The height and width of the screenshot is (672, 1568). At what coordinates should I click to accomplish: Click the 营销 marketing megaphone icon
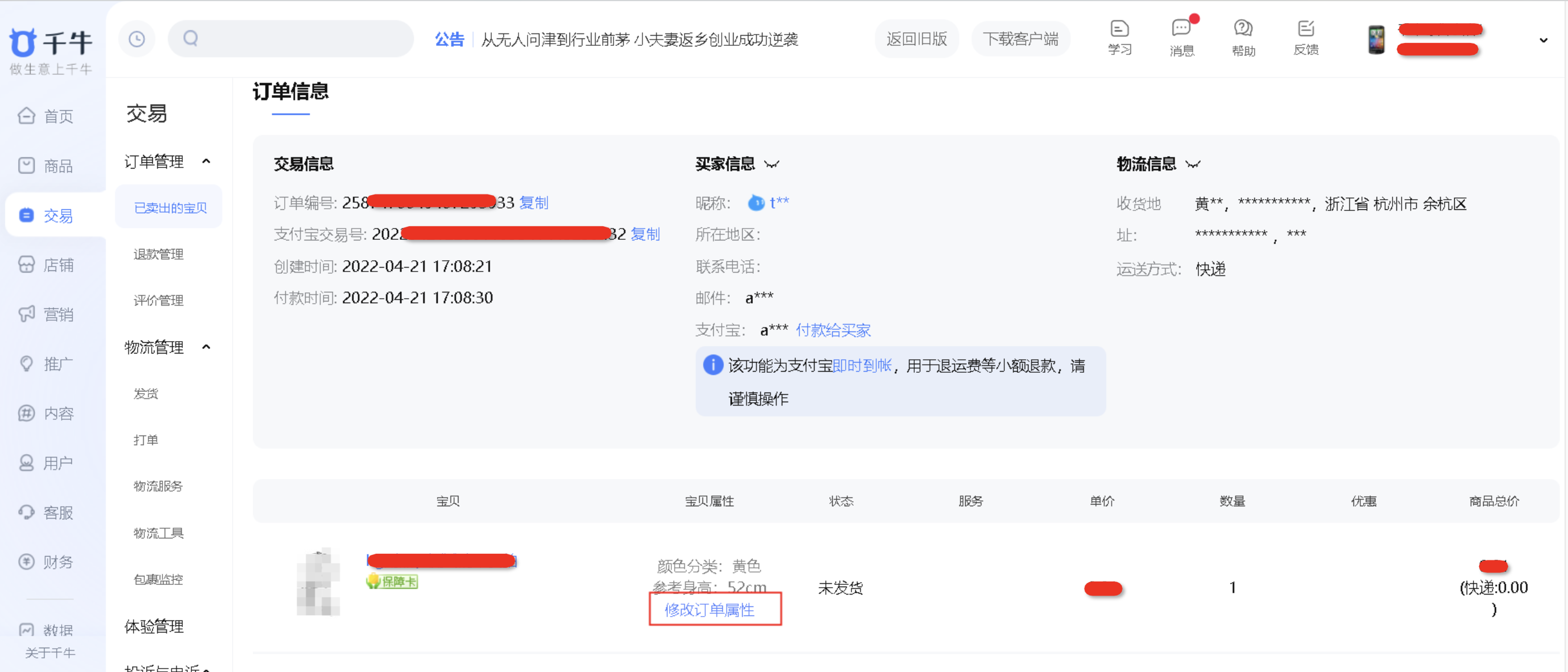tap(26, 314)
